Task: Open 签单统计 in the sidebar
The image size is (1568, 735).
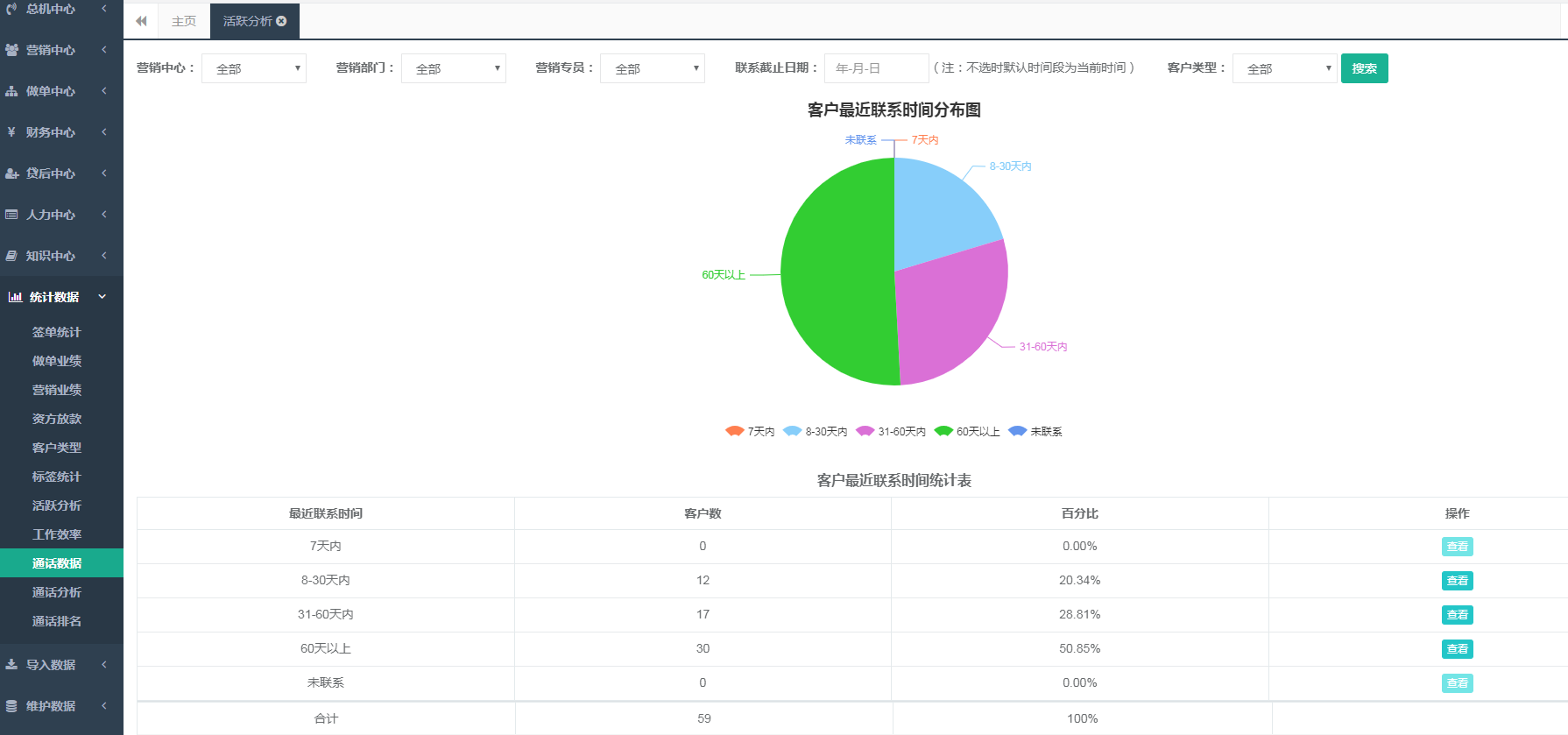Action: [57, 332]
